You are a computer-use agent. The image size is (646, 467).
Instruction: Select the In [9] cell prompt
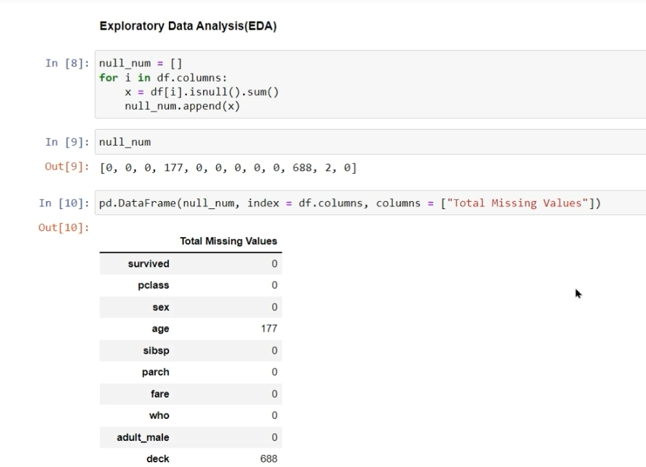(x=66, y=142)
